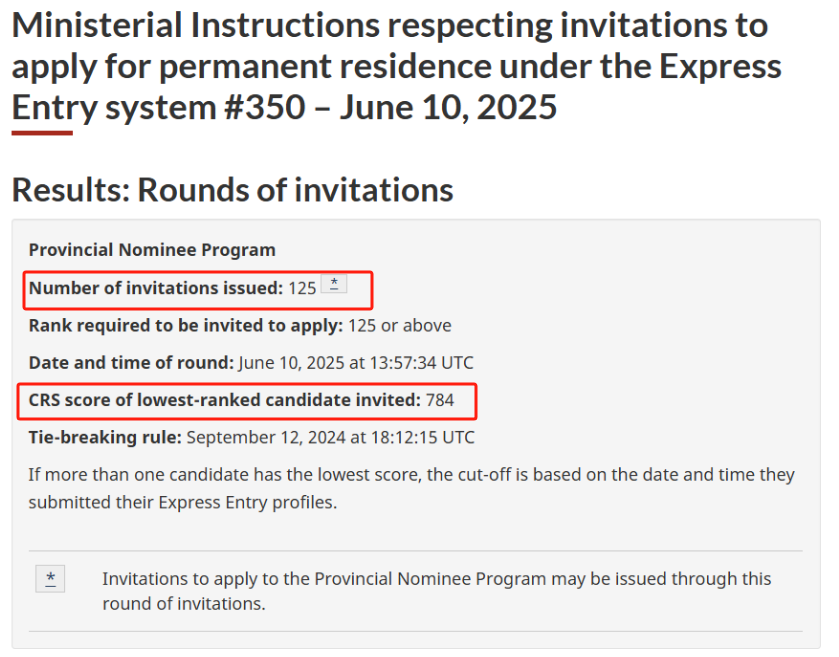The image size is (839, 657).
Task: Click 'September 12, 2024 at 18:12:15 UTC' value
Action: [330, 438]
